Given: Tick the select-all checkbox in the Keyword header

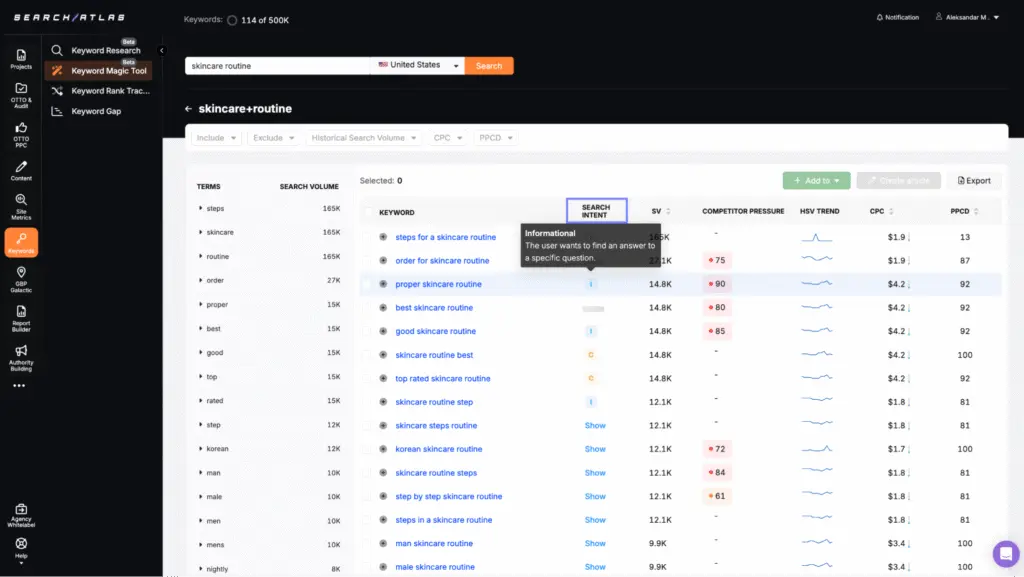Looking at the screenshot, I should coord(367,212).
